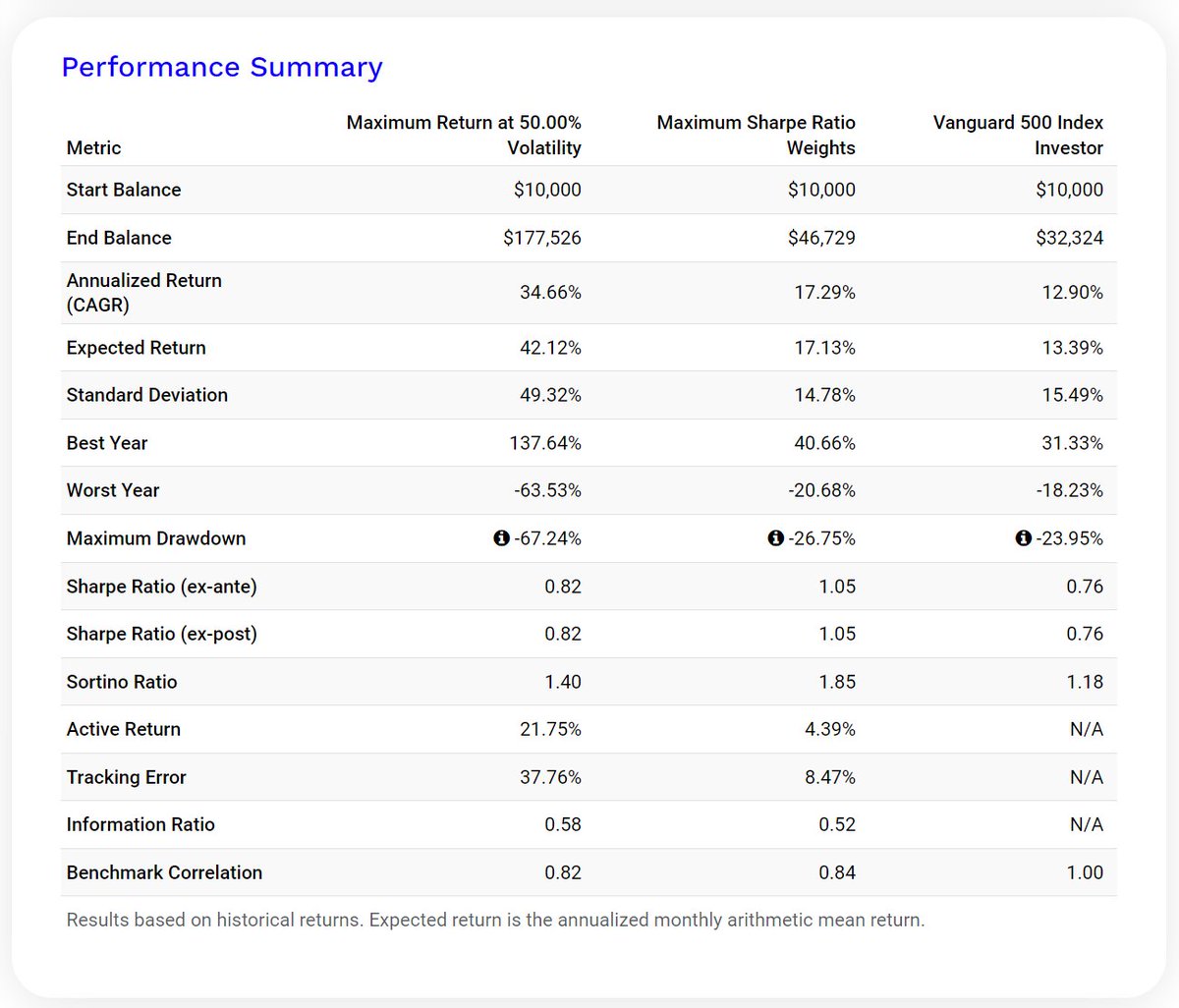This screenshot has width=1179, height=1008.
Task: Click the Sharpe Ratio (ex-ante) label
Action: coord(162,587)
